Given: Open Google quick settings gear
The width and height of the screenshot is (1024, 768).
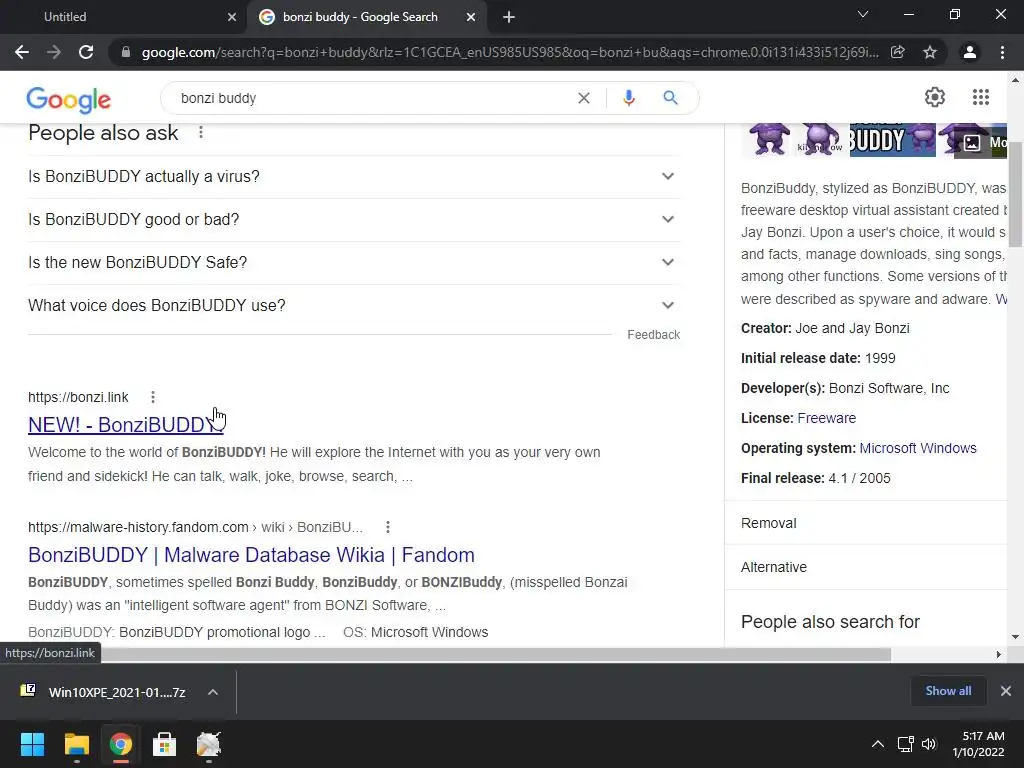Looking at the screenshot, I should tap(935, 97).
